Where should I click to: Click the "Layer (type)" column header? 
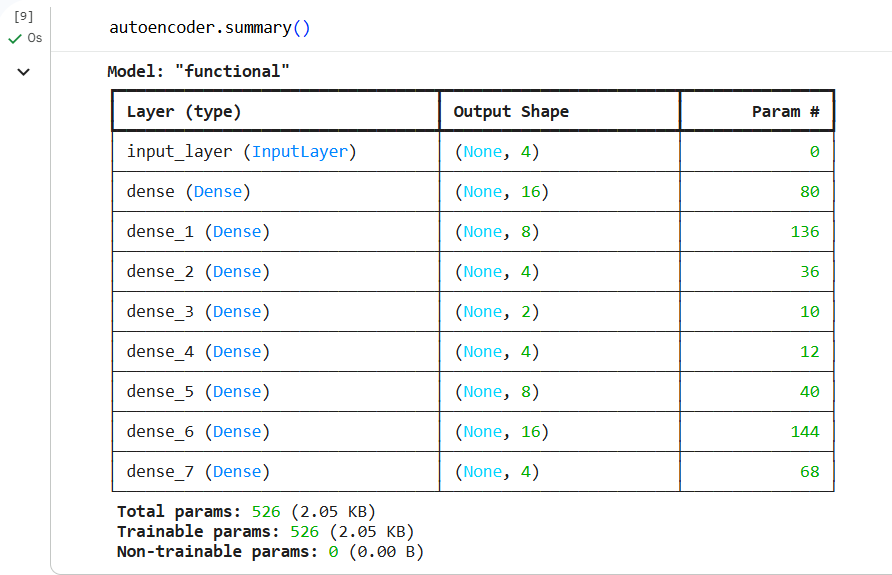(x=184, y=111)
